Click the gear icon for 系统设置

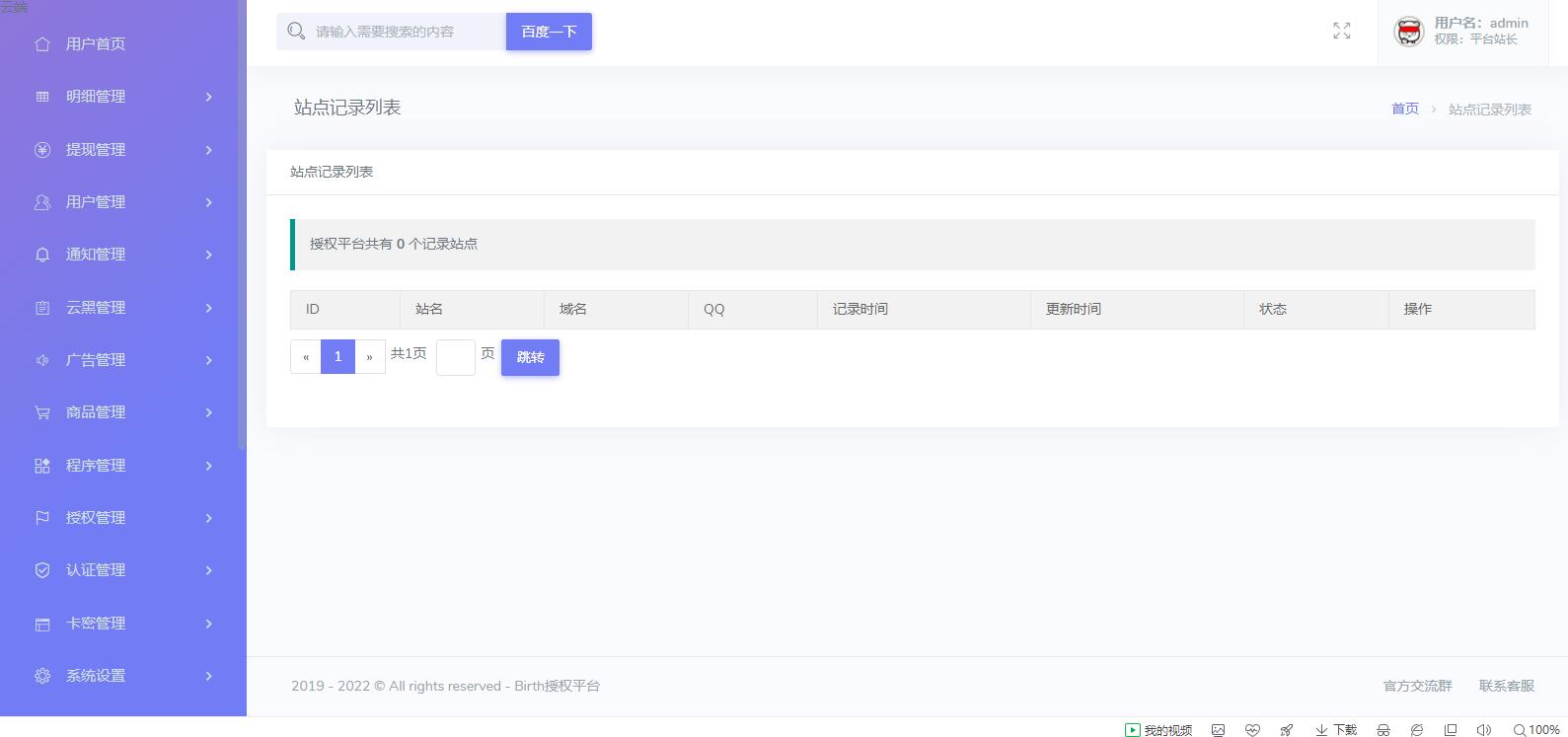pyautogui.click(x=42, y=676)
